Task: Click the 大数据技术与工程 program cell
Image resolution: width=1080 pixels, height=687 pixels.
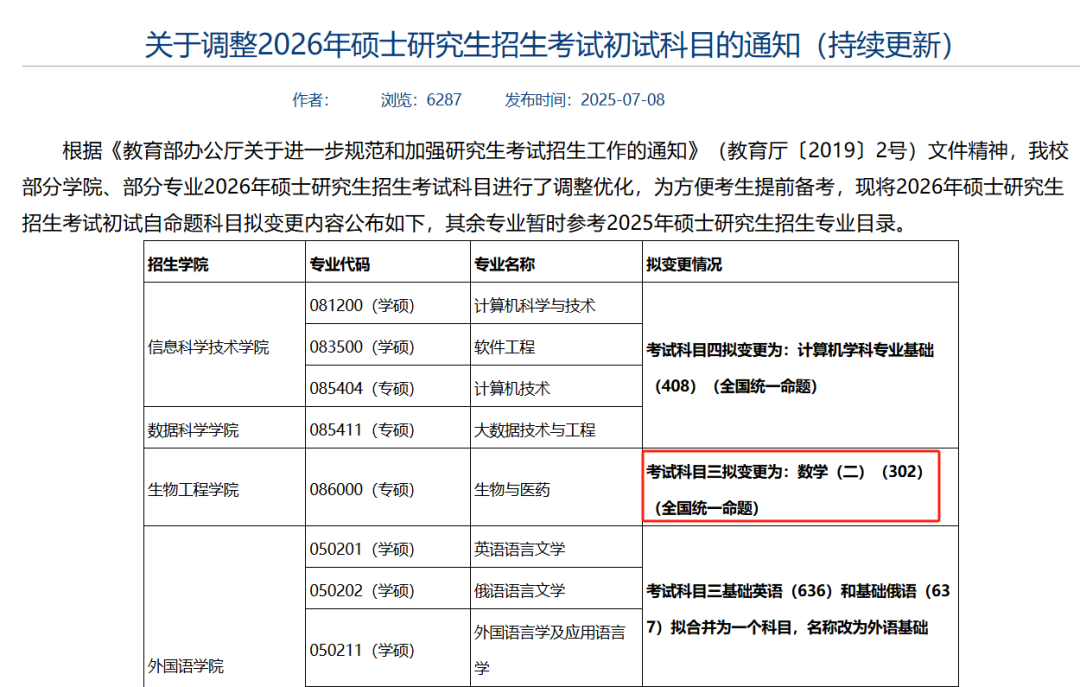Action: [537, 428]
